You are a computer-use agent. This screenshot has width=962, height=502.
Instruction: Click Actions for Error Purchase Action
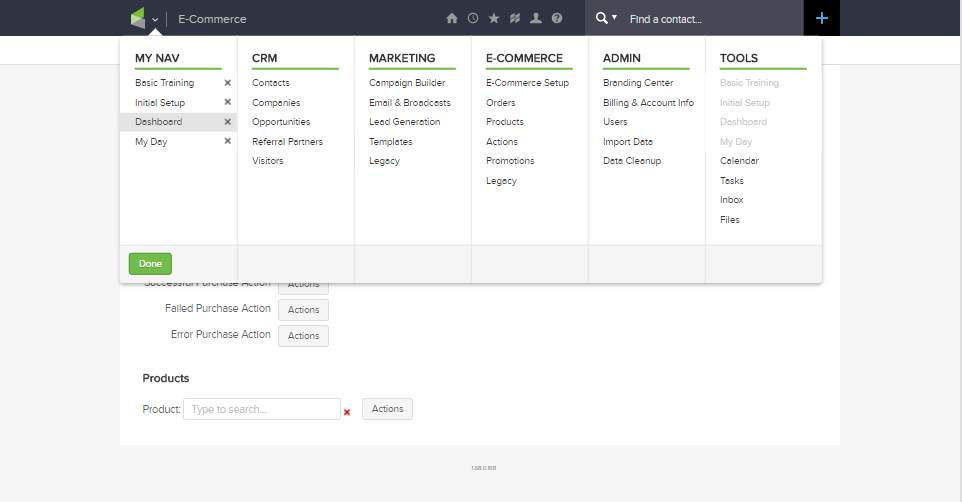tap(304, 336)
